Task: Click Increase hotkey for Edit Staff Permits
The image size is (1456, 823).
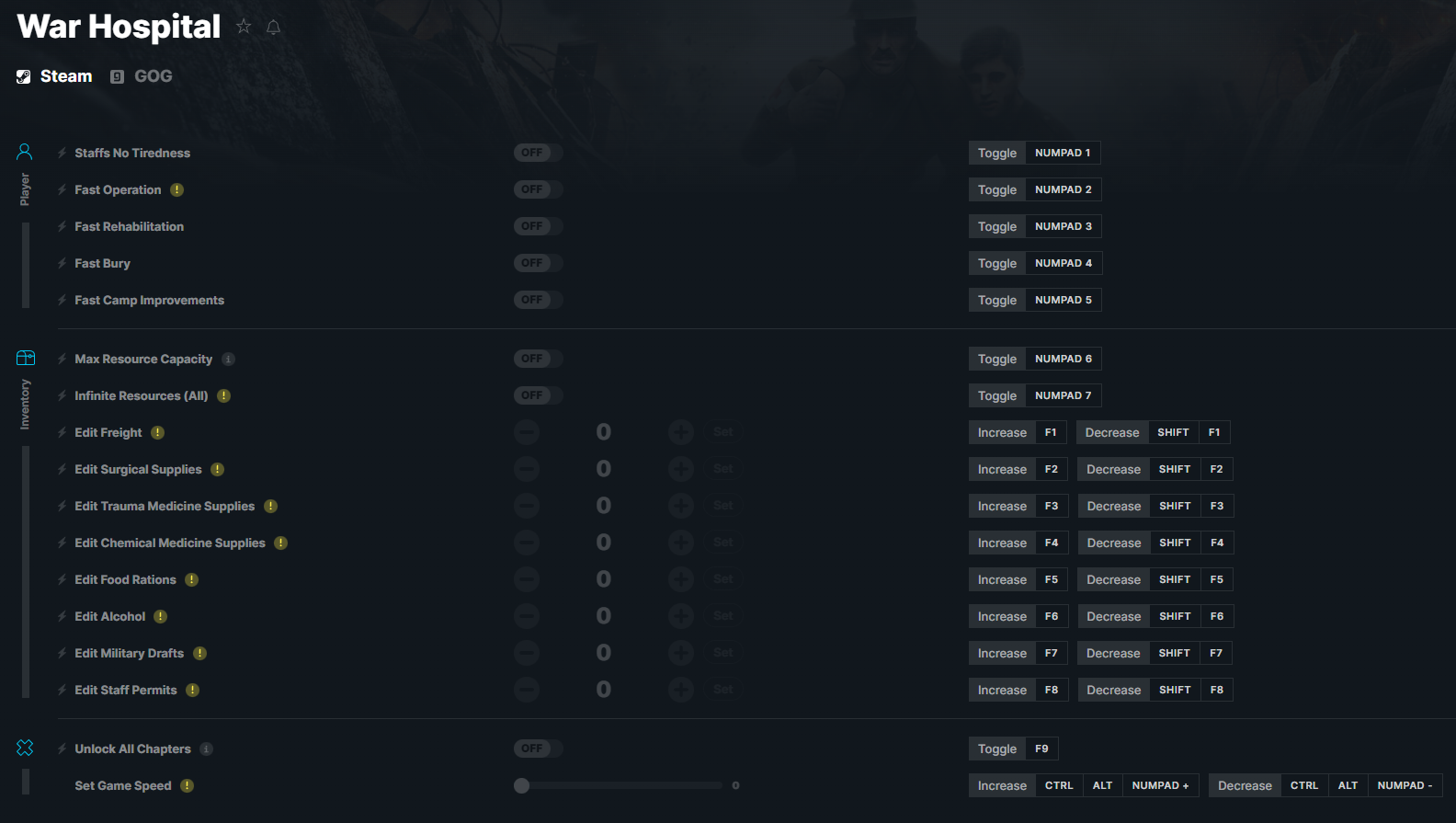Action: click(x=1002, y=690)
